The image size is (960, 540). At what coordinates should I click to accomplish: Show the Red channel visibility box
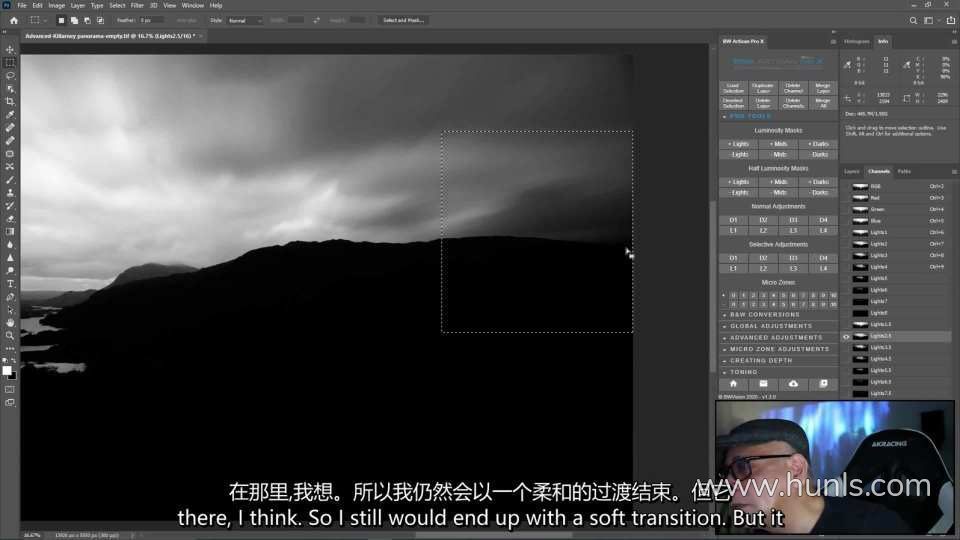point(846,198)
